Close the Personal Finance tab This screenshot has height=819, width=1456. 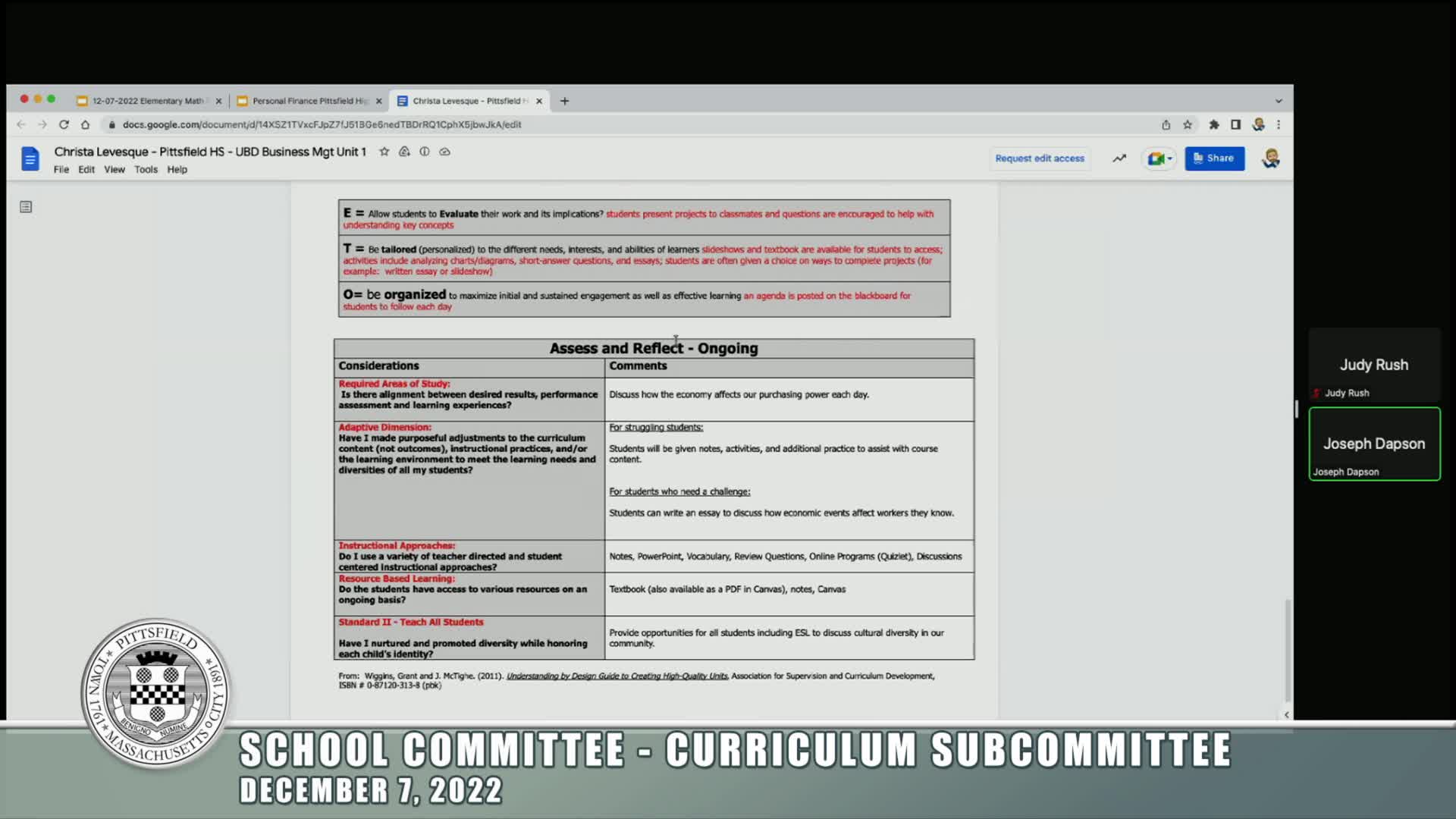[x=378, y=101]
